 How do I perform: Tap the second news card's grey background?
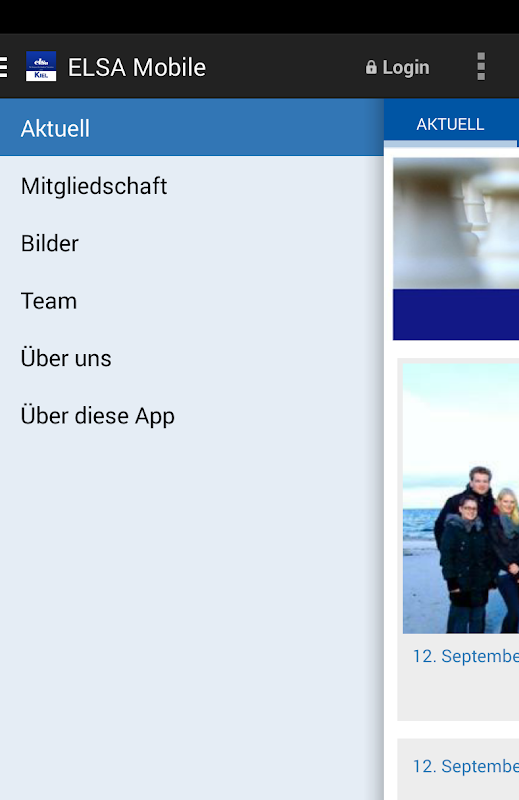pyautogui.click(x=458, y=786)
